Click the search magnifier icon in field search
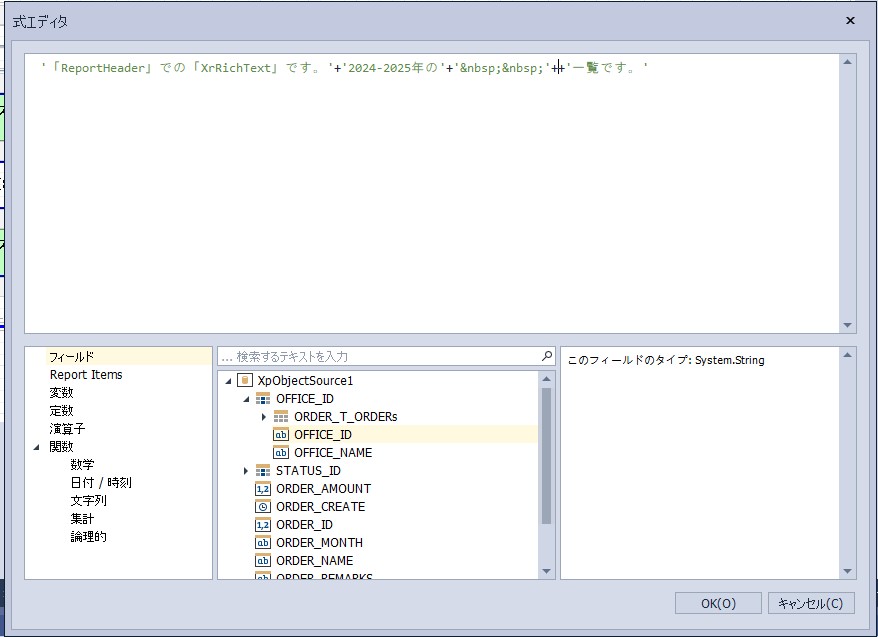This screenshot has width=878, height=637. click(x=546, y=356)
